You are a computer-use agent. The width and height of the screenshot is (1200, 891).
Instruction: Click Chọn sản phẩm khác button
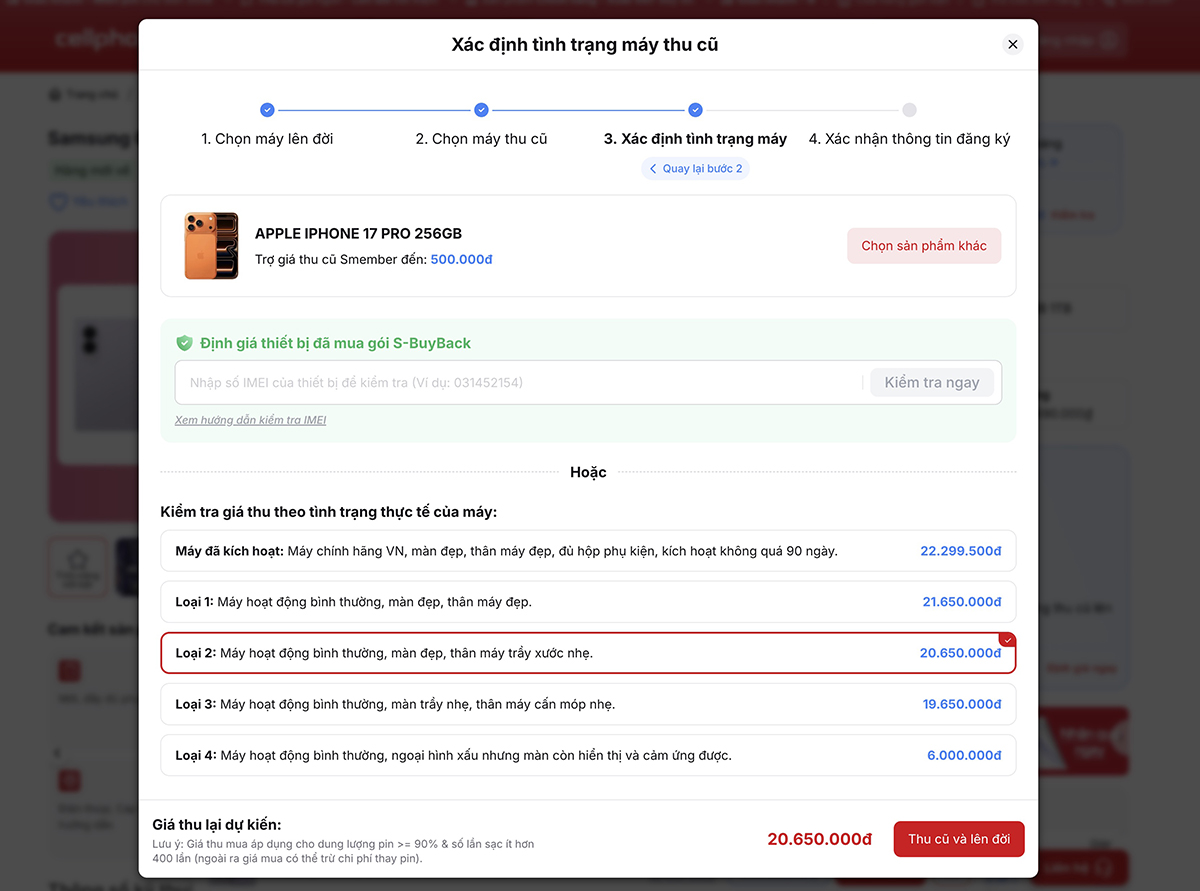[x=924, y=246]
